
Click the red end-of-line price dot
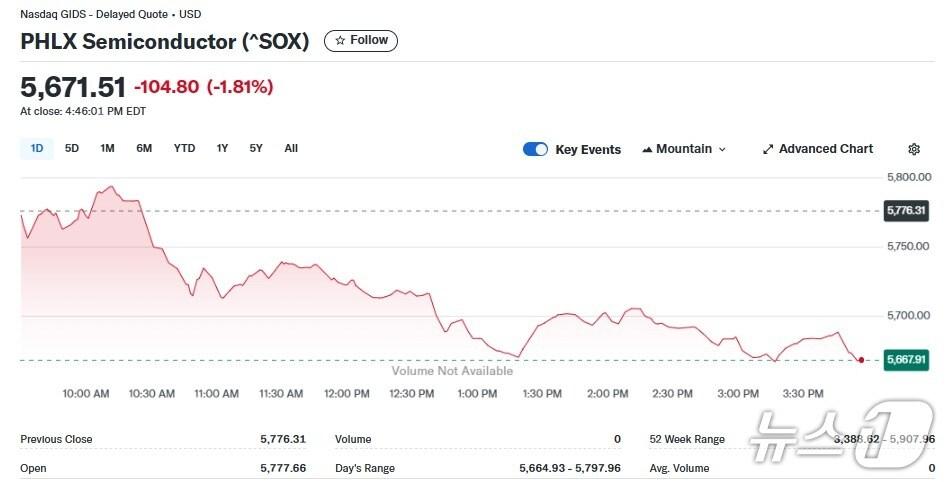(862, 359)
